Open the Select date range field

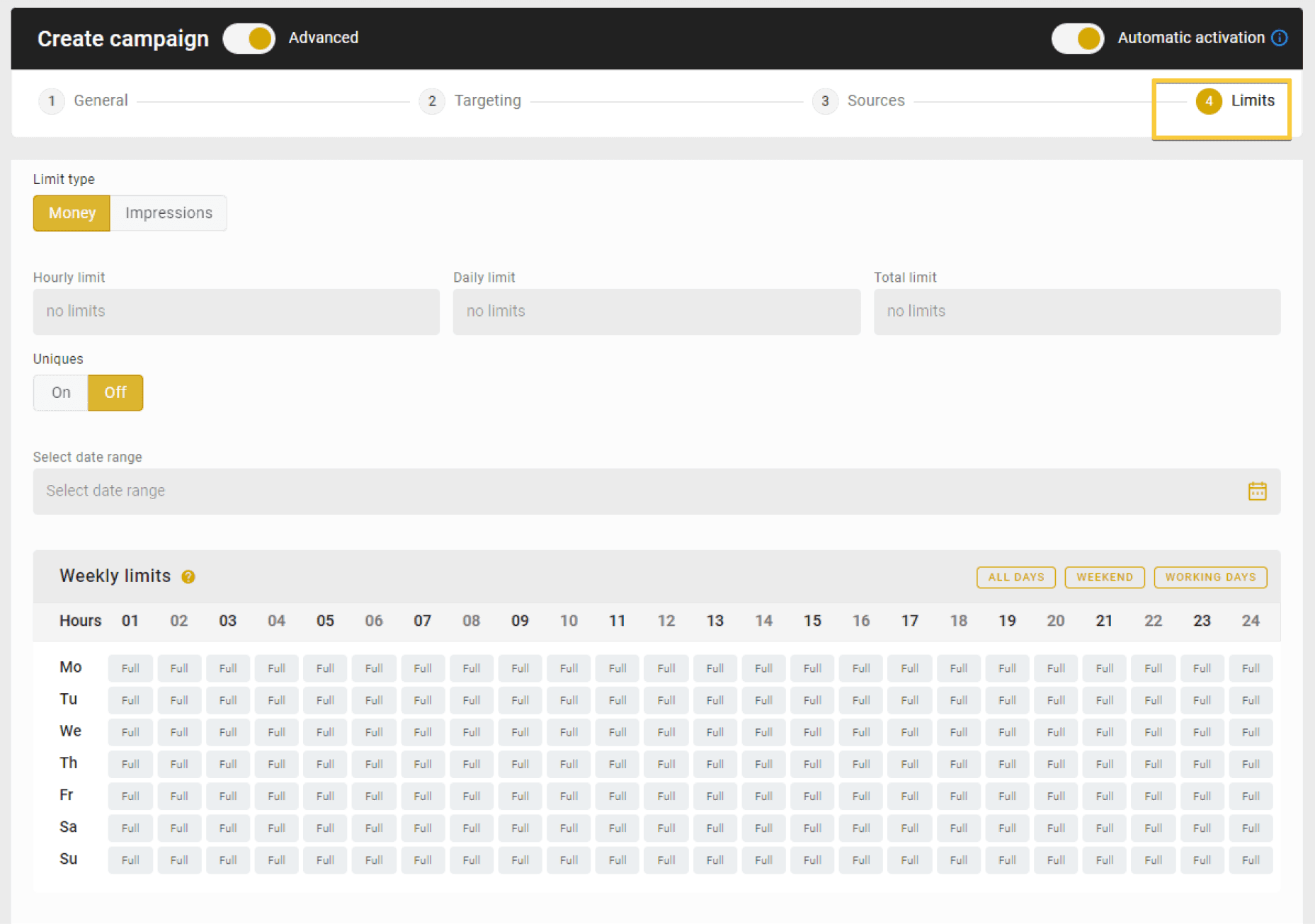[x=637, y=491]
